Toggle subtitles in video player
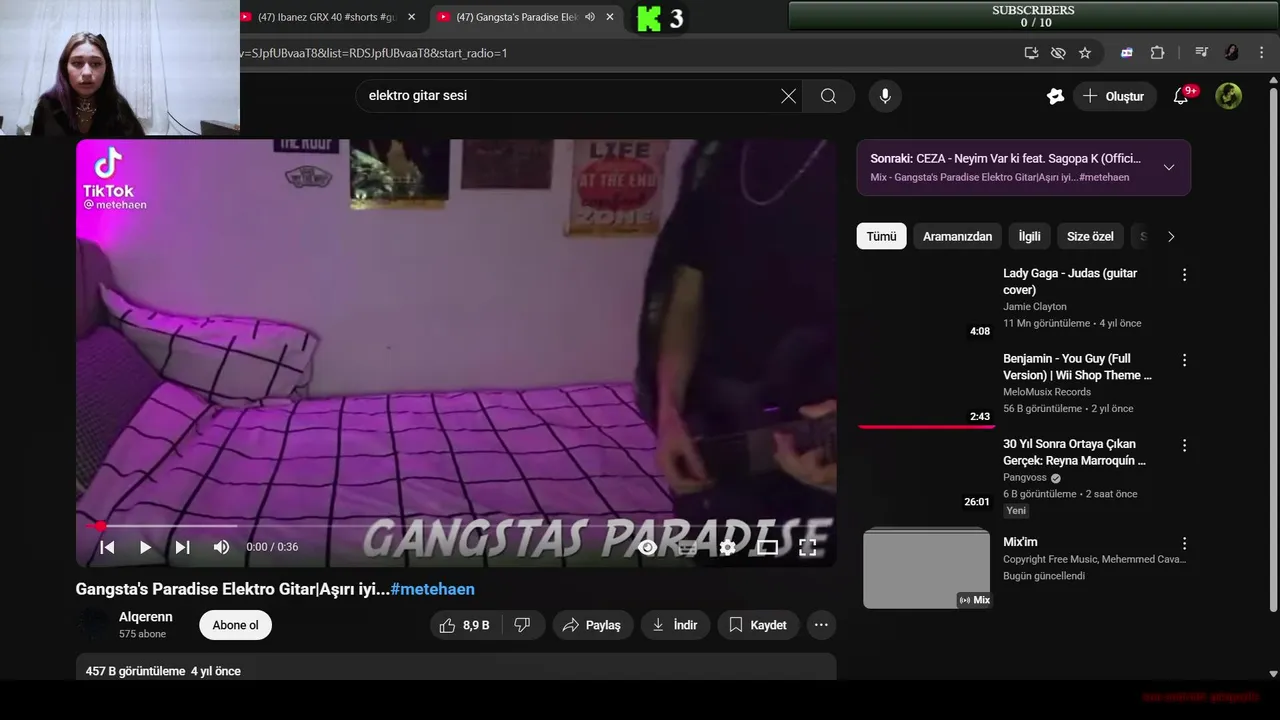Screen dimensions: 1280x720 pyautogui.click(x=687, y=547)
